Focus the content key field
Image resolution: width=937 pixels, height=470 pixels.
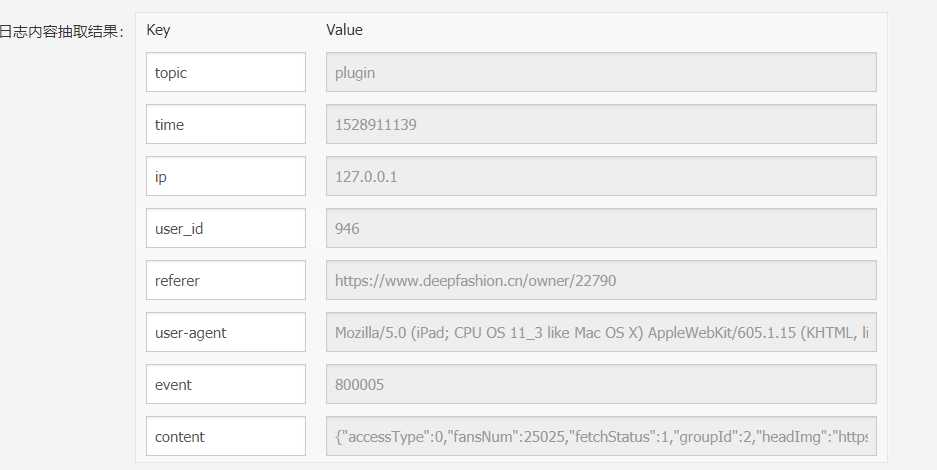coord(225,437)
